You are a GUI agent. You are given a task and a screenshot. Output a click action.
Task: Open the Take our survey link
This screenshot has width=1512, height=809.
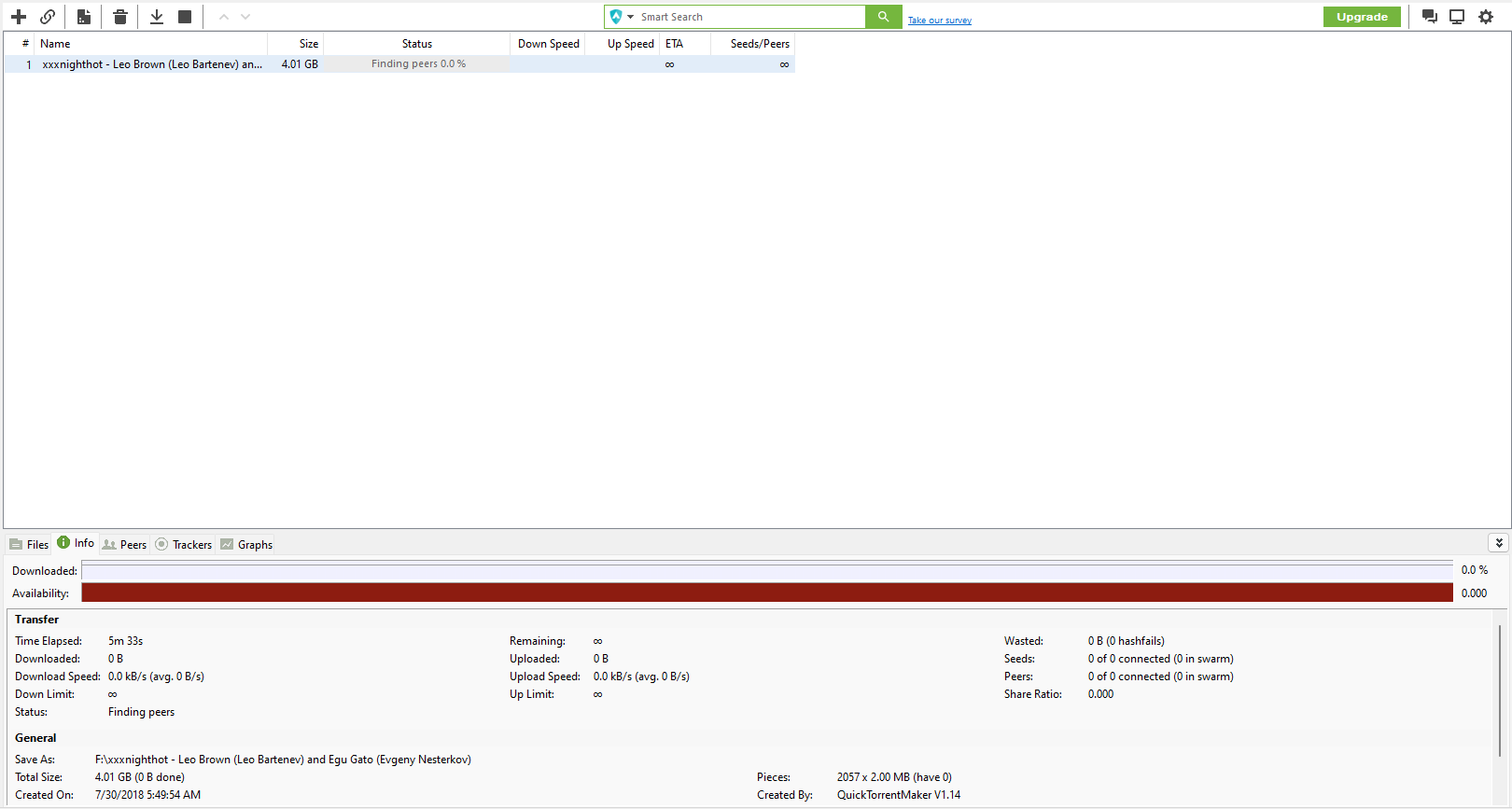[940, 21]
